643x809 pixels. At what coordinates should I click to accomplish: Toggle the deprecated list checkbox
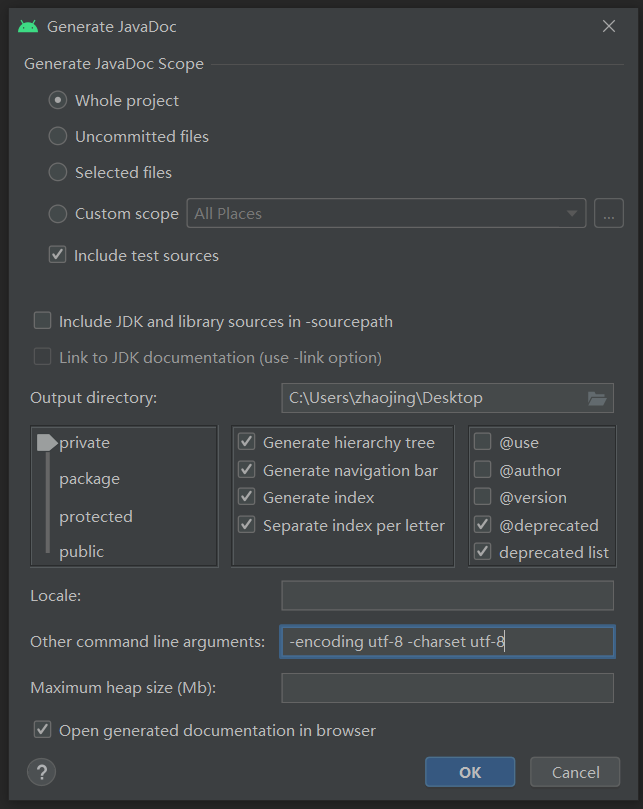483,552
